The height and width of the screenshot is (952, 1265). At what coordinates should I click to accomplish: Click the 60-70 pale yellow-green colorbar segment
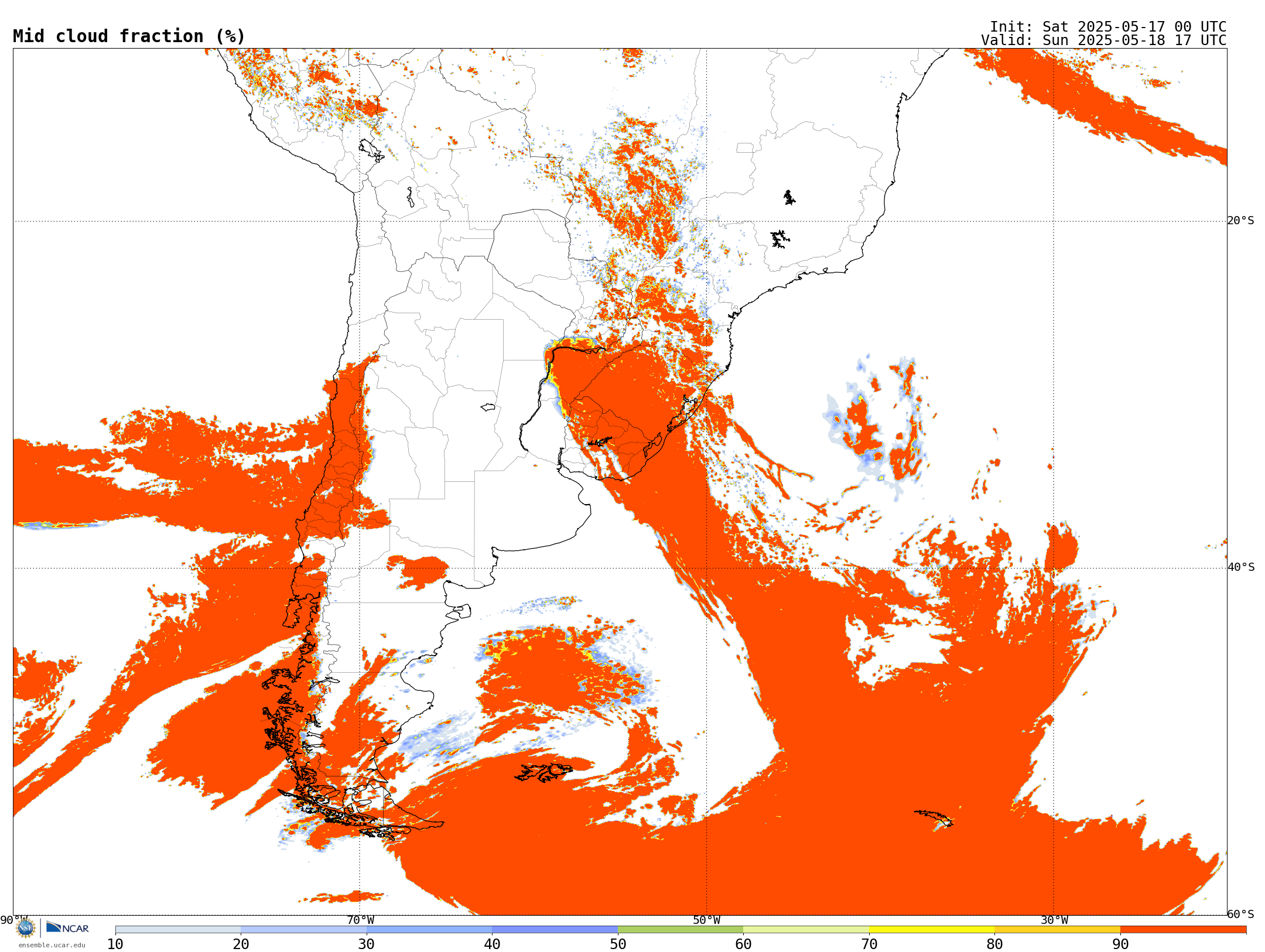pos(806,930)
